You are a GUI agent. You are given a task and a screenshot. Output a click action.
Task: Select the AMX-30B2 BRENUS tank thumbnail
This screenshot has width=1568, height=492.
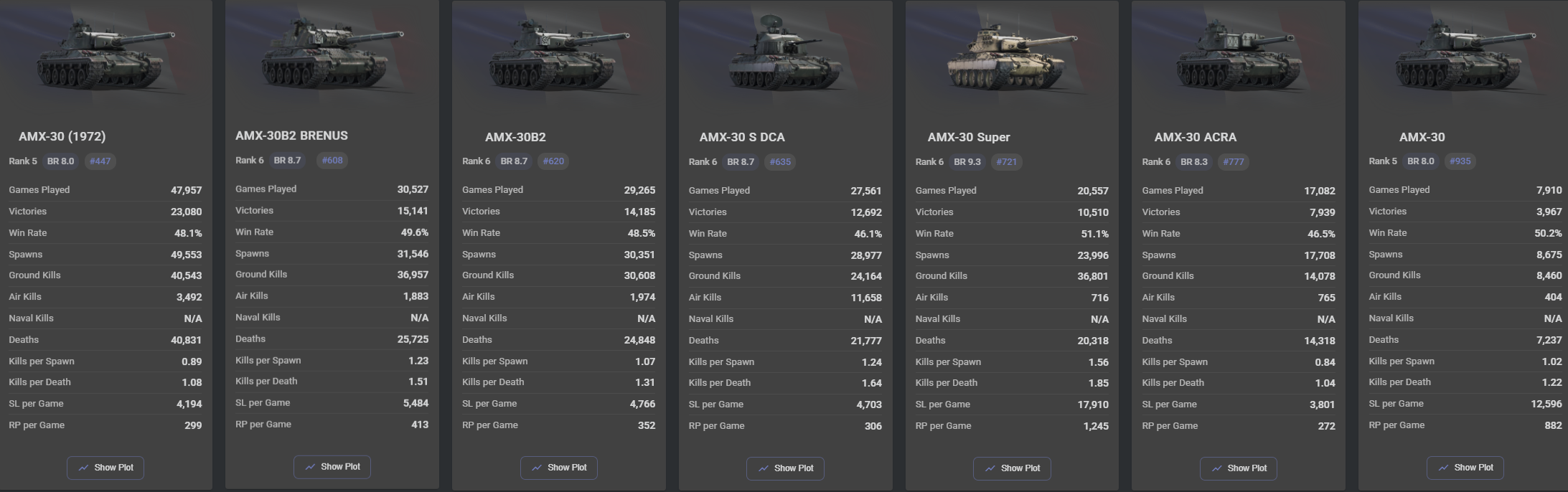332,57
